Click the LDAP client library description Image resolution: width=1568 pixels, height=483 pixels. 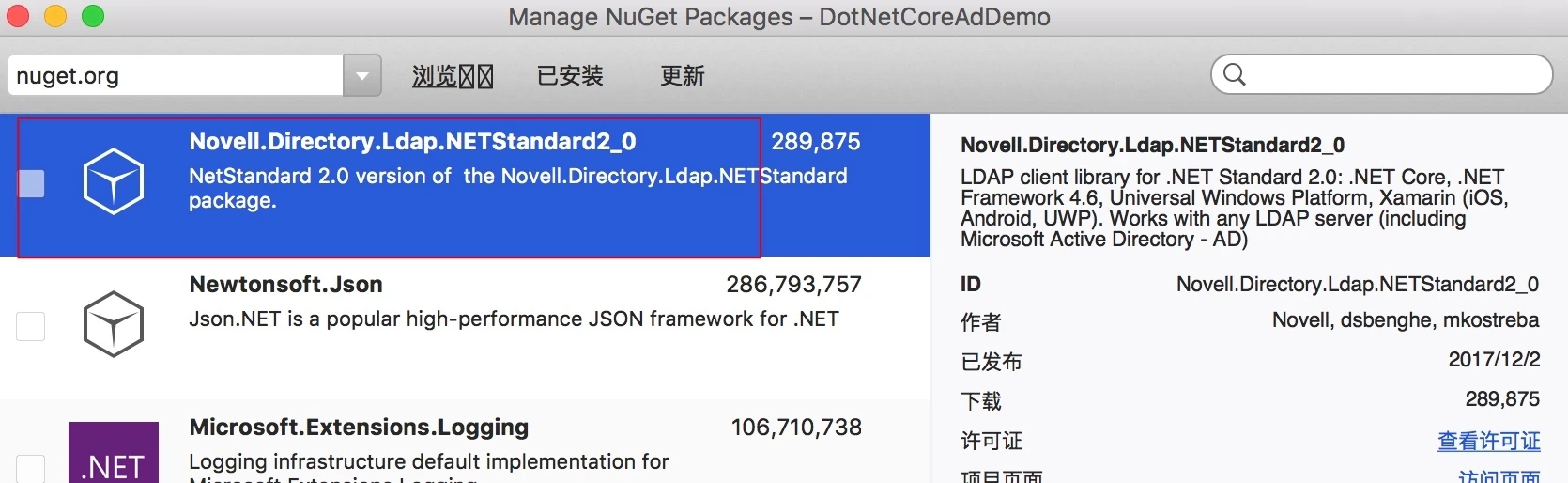pyautogui.click(x=1235, y=209)
